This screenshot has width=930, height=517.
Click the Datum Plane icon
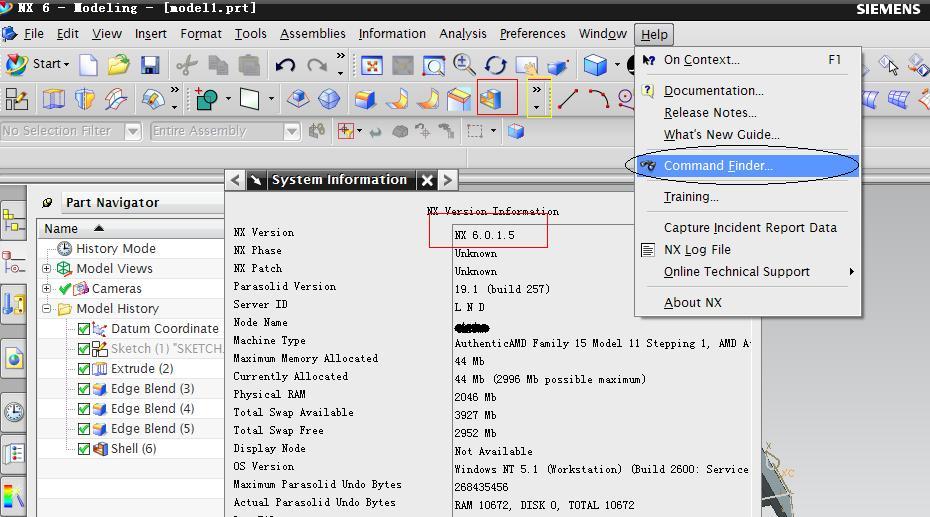pyautogui.click(x=249, y=99)
